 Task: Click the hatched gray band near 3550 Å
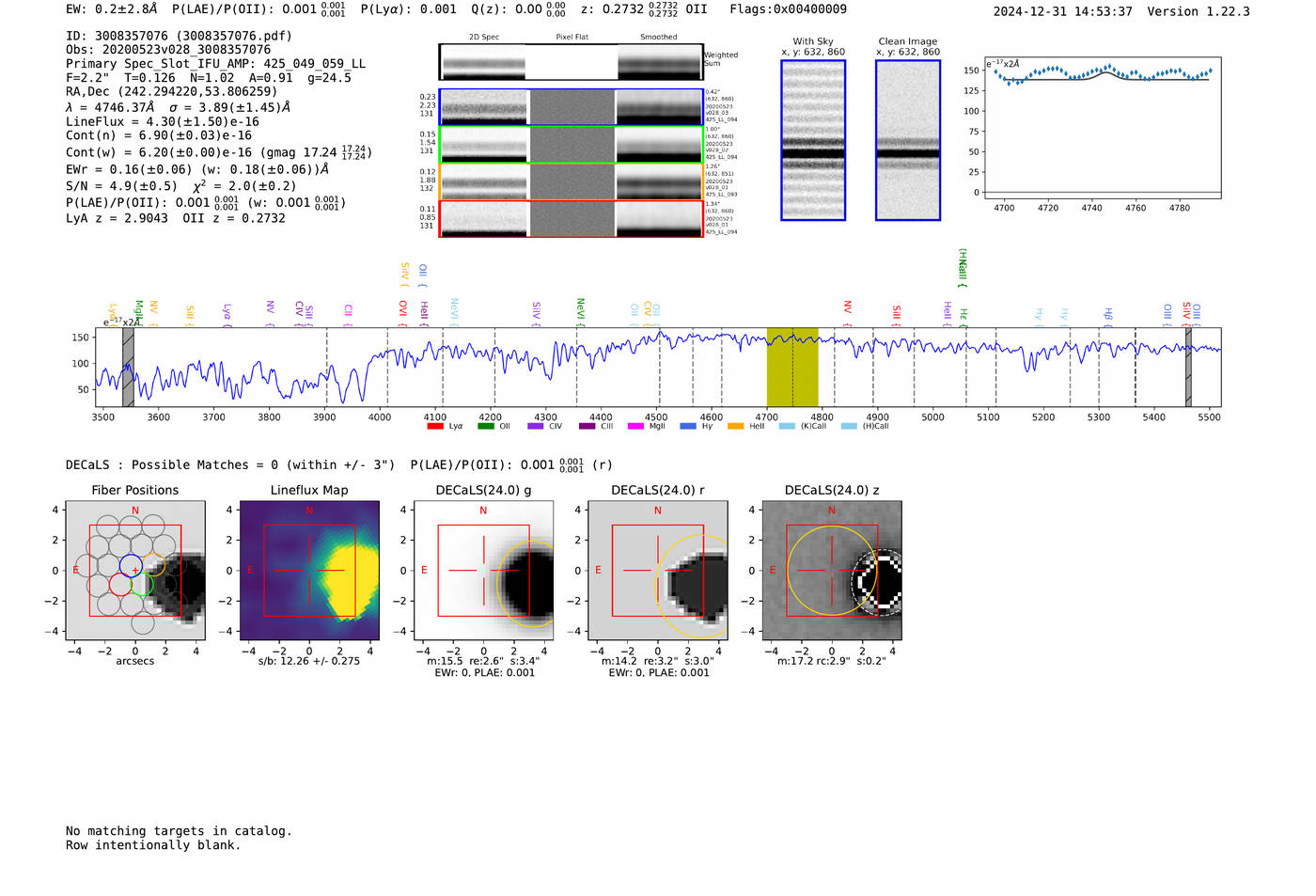coord(128,367)
